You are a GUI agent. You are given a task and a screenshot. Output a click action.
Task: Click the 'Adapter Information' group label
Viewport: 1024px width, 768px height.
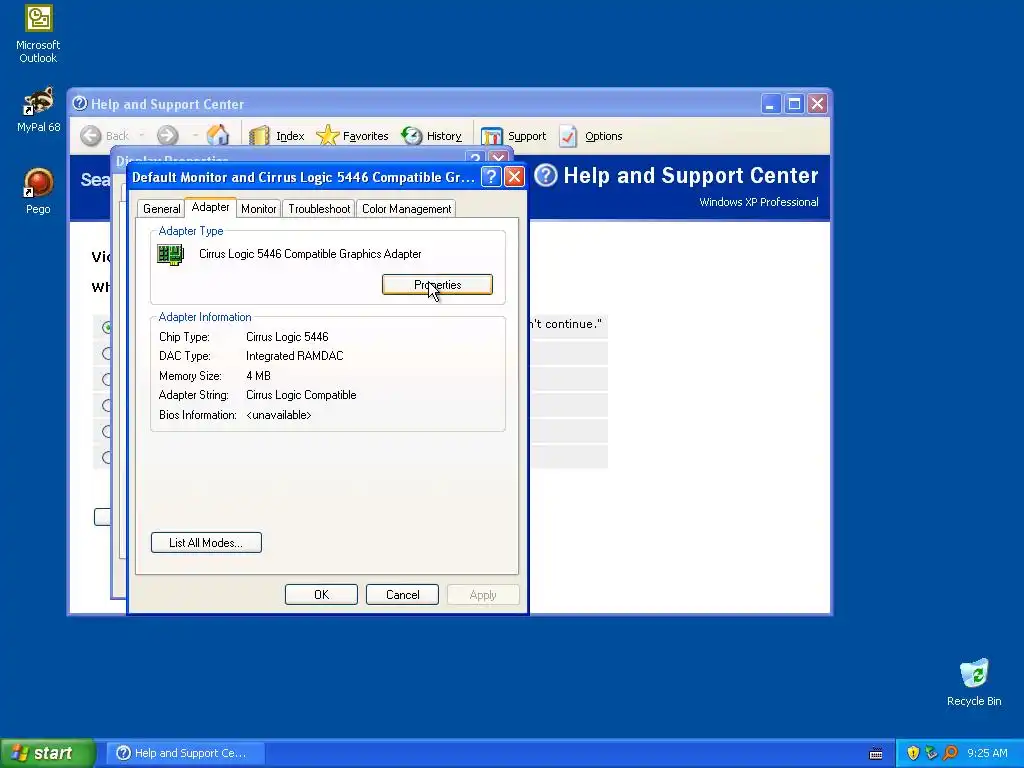[x=205, y=317]
